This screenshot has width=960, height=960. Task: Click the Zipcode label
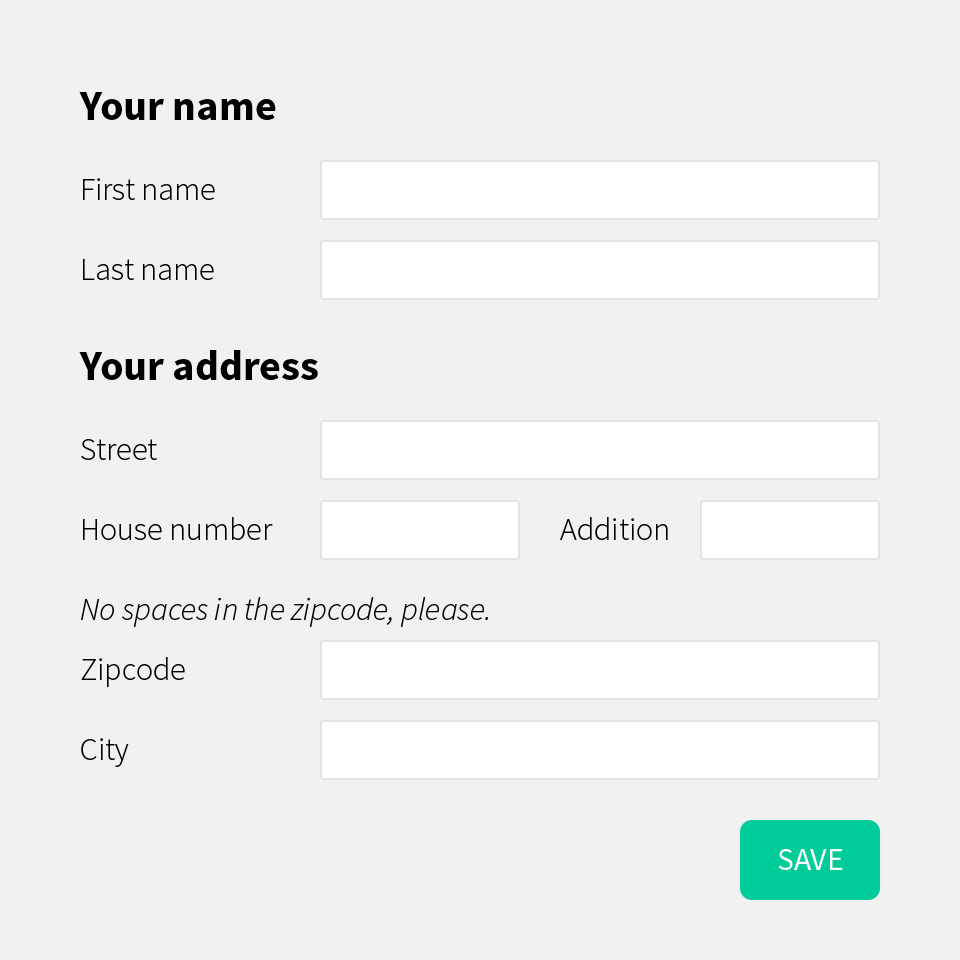pyautogui.click(x=132, y=669)
